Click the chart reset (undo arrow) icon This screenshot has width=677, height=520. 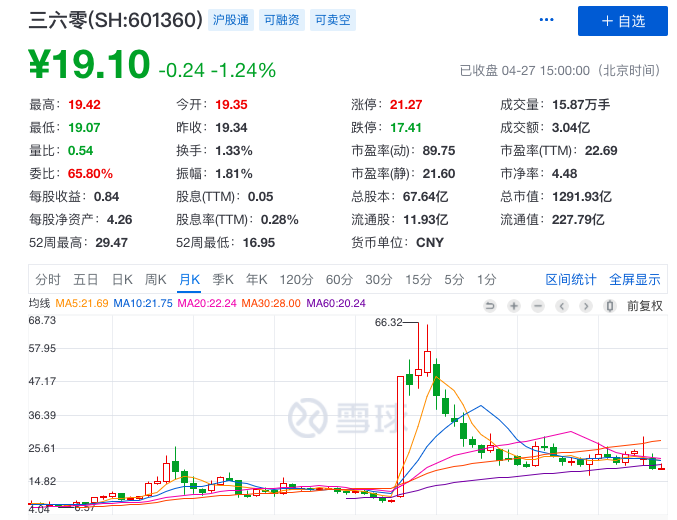click(x=490, y=306)
